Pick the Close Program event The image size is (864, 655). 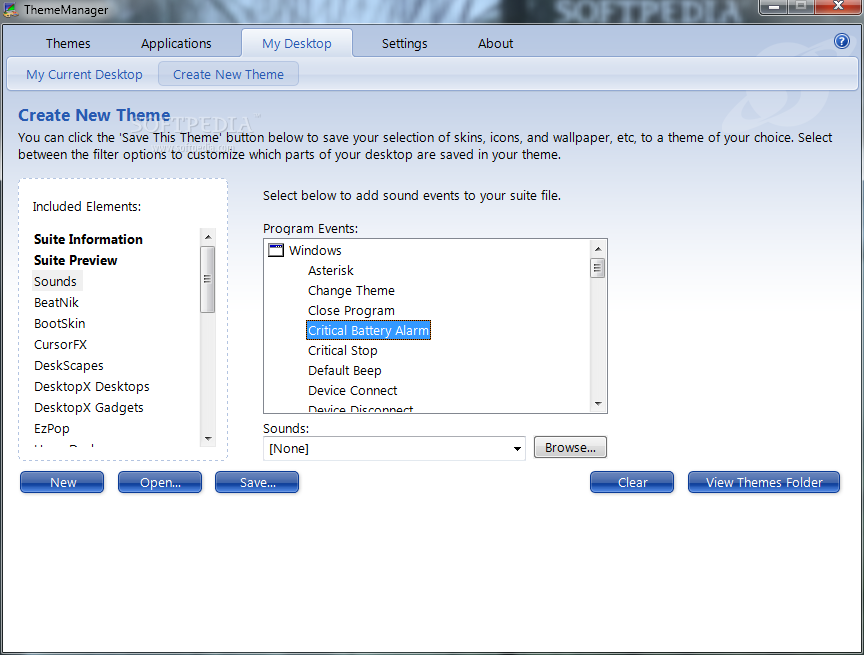click(351, 310)
